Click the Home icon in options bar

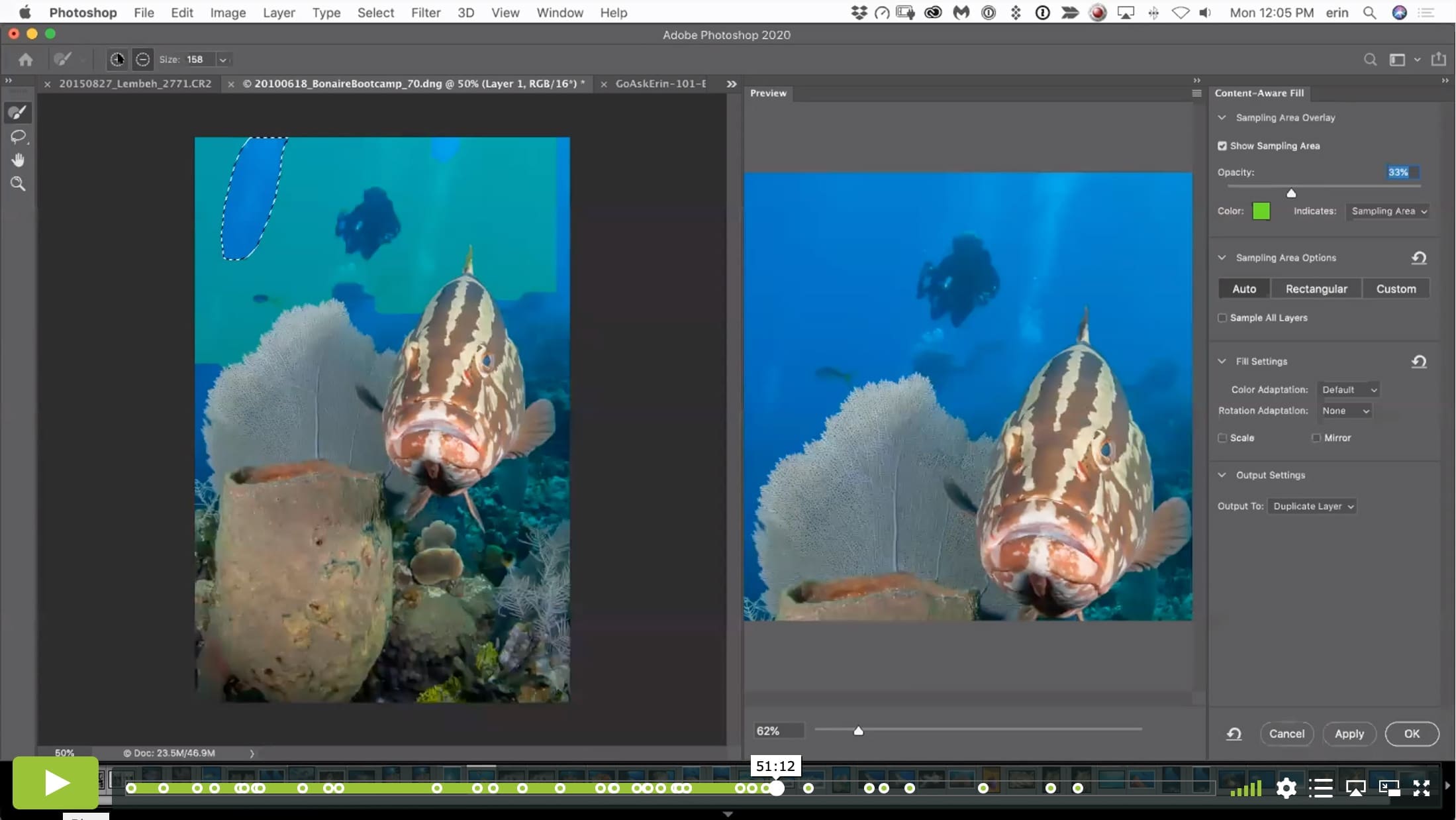[25, 60]
